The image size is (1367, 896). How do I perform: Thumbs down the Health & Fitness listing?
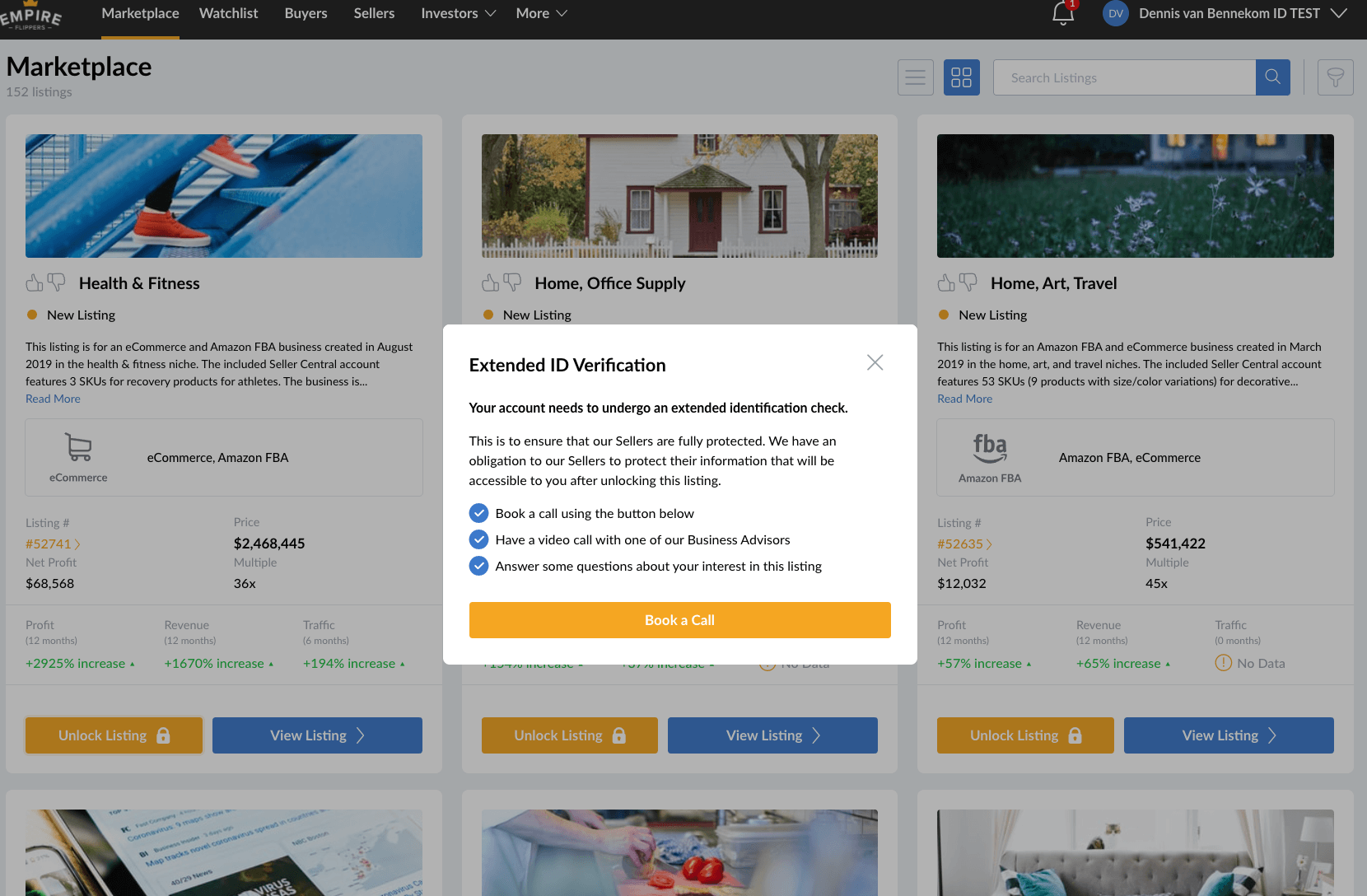pyautogui.click(x=56, y=283)
